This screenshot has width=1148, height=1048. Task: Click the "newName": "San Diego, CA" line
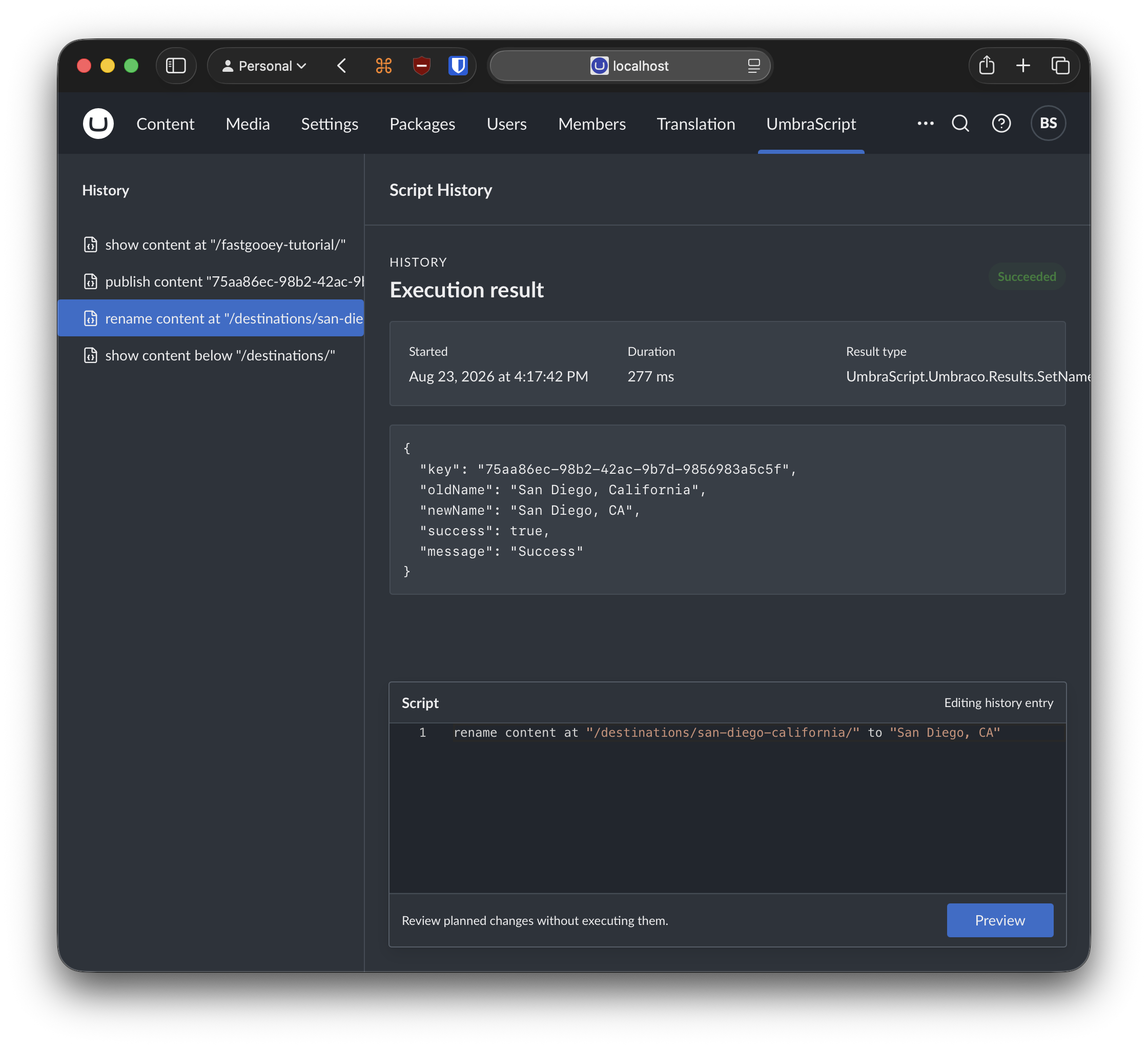pyautogui.click(x=530, y=510)
